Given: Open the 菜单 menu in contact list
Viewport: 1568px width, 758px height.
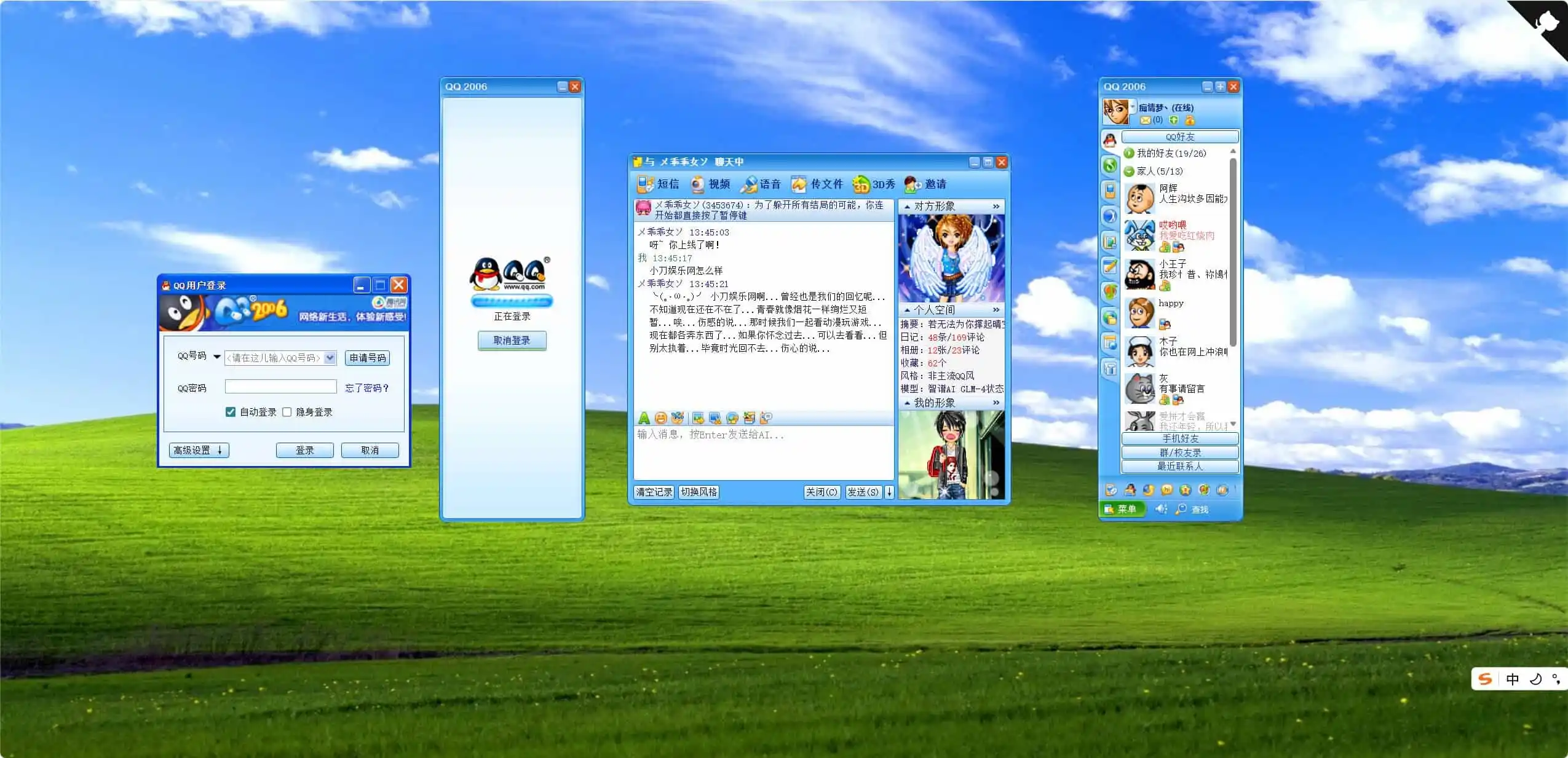Looking at the screenshot, I should click(1122, 509).
